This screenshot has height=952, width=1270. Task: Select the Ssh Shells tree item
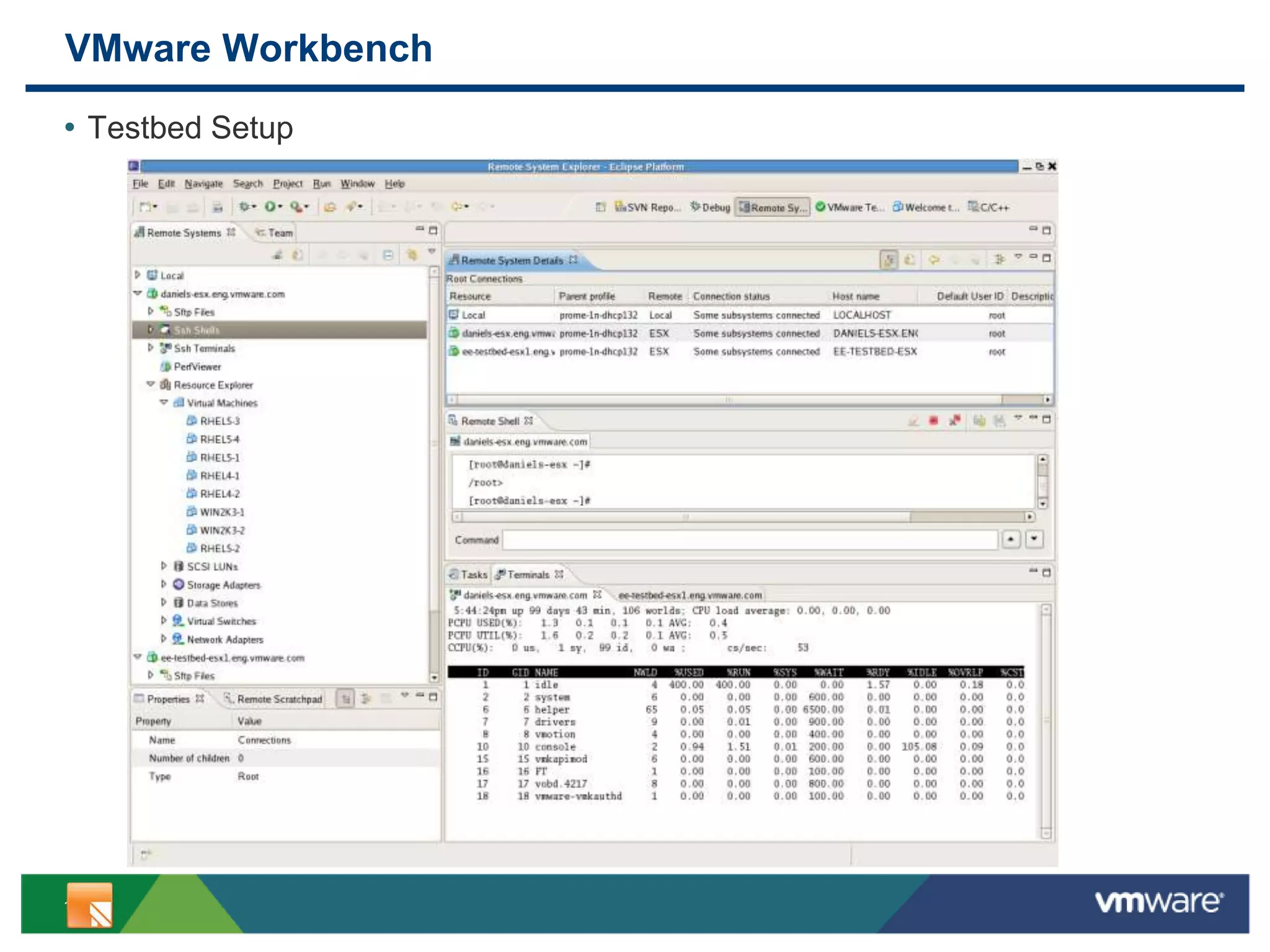(x=279, y=330)
